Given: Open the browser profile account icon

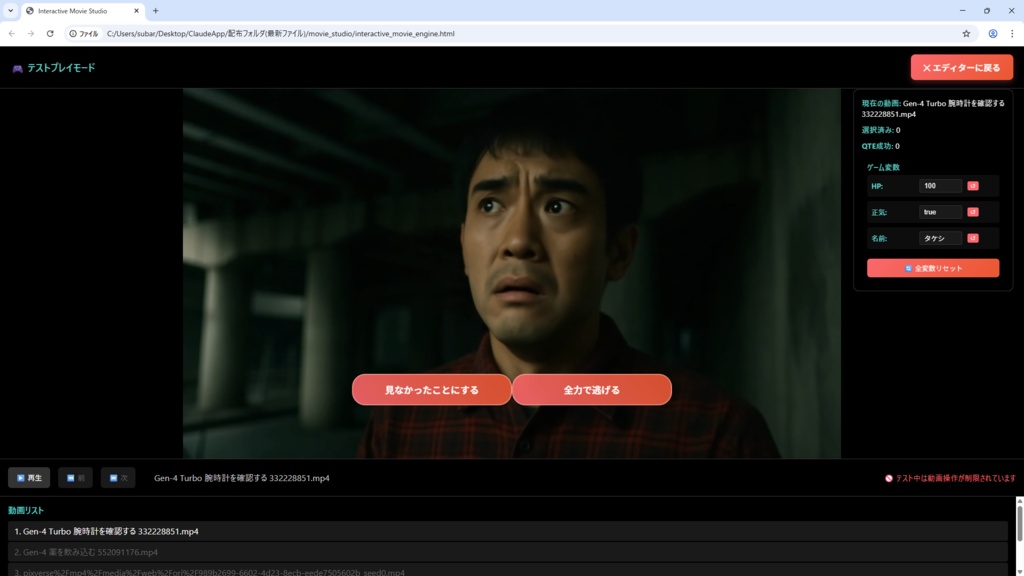Looking at the screenshot, I should pos(992,33).
